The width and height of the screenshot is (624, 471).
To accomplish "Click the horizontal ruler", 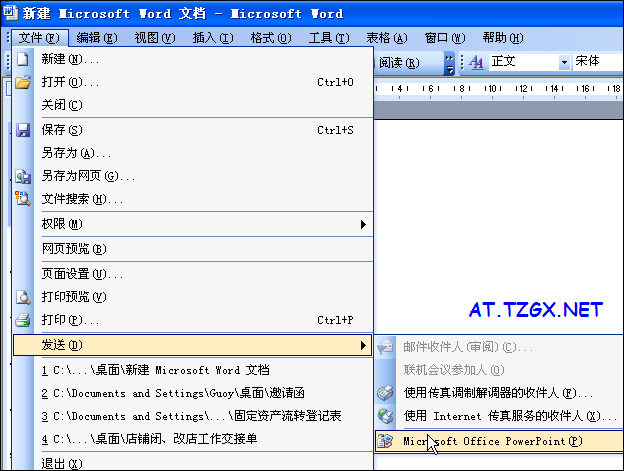I will click(499, 89).
